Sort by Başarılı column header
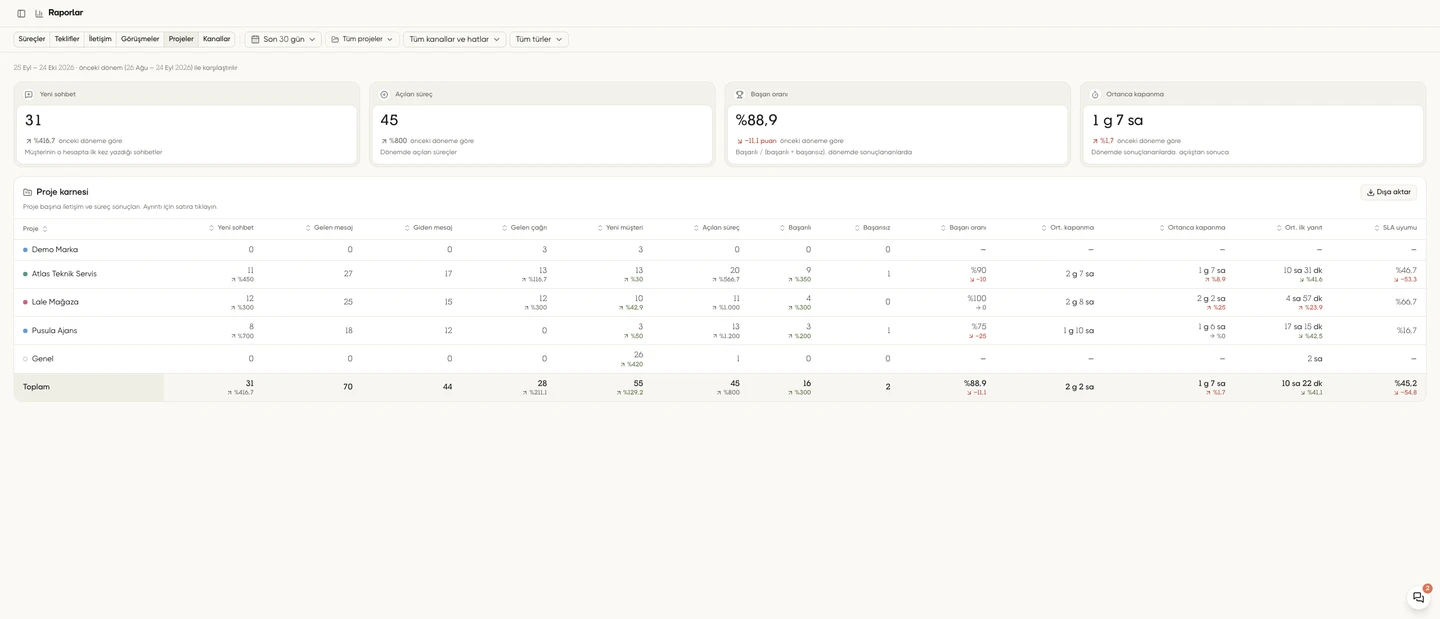This screenshot has width=1440, height=619. click(x=795, y=228)
